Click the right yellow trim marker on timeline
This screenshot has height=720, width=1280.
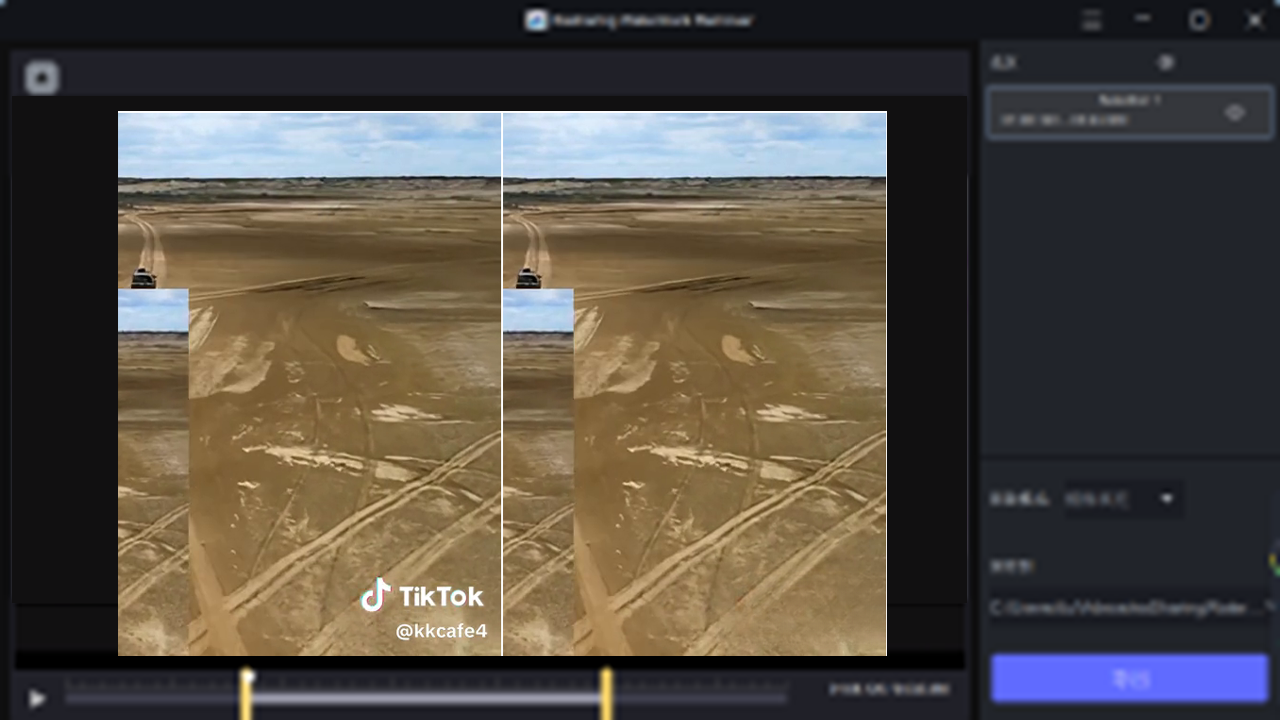tap(606, 694)
